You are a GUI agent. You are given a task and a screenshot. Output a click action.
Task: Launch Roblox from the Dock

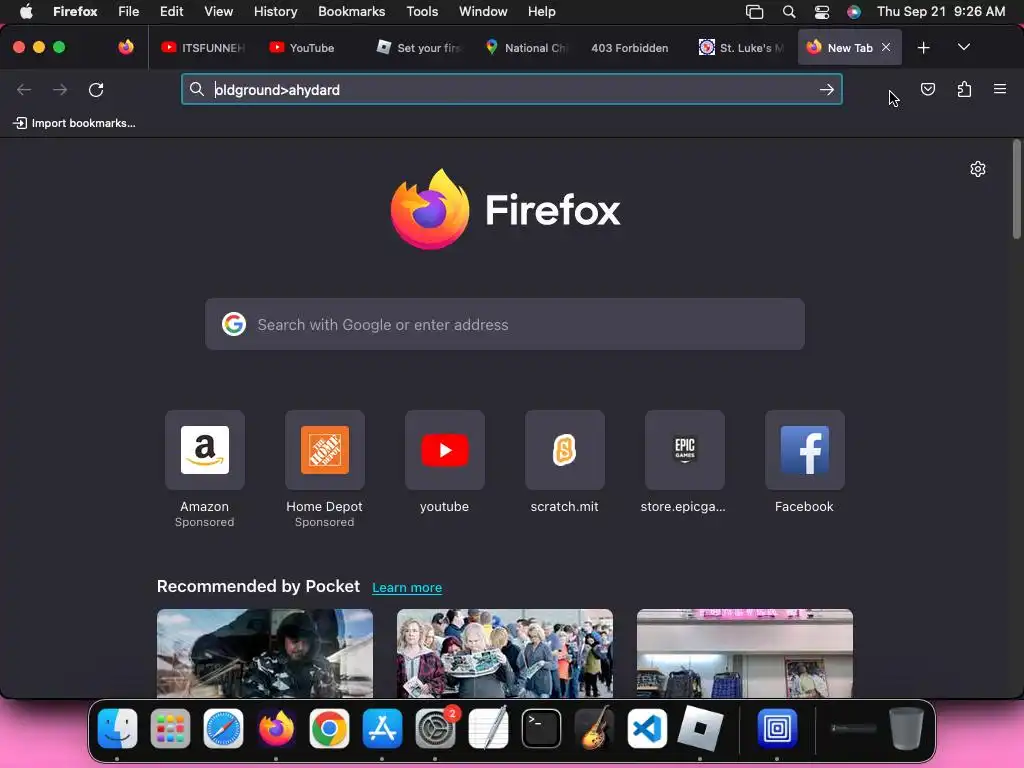point(700,728)
